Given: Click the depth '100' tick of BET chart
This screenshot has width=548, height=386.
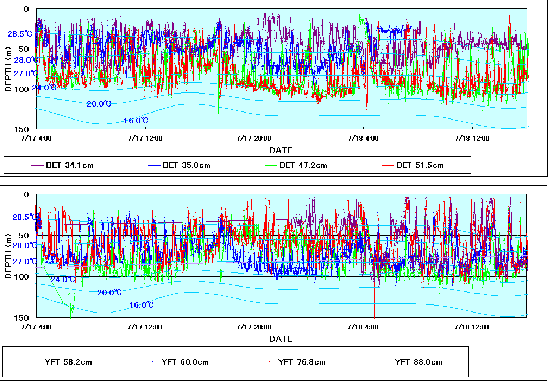Looking at the screenshot, I should tap(22, 90).
